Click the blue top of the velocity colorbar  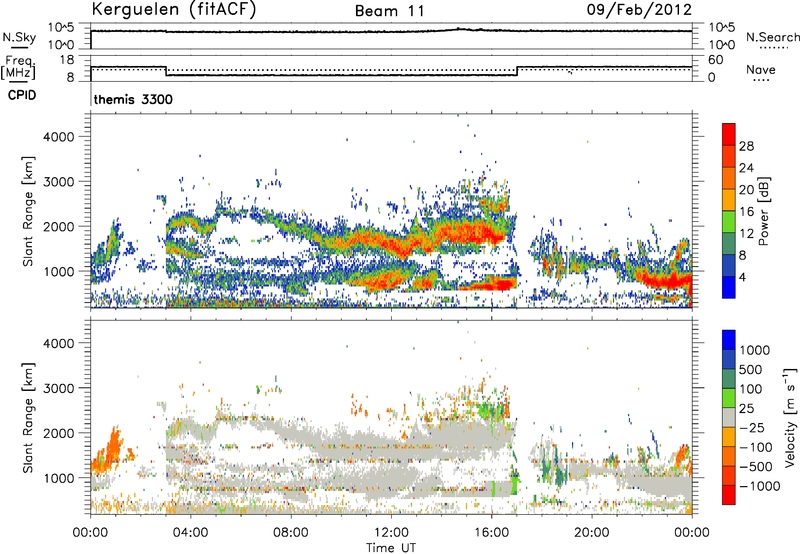pyautogui.click(x=729, y=340)
